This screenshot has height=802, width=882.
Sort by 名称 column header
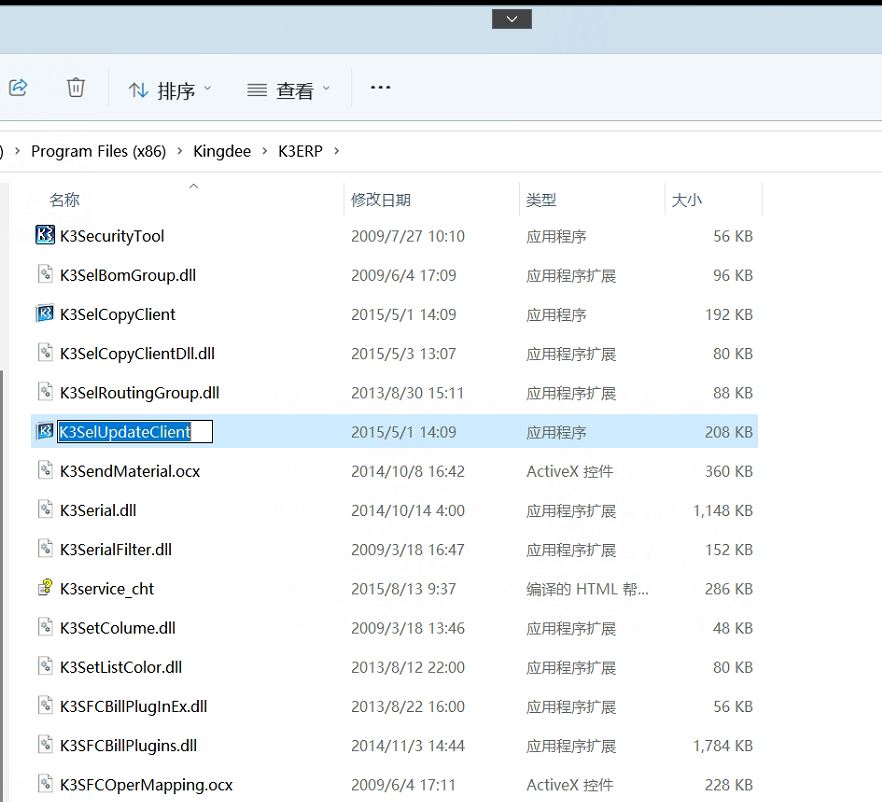pos(64,200)
